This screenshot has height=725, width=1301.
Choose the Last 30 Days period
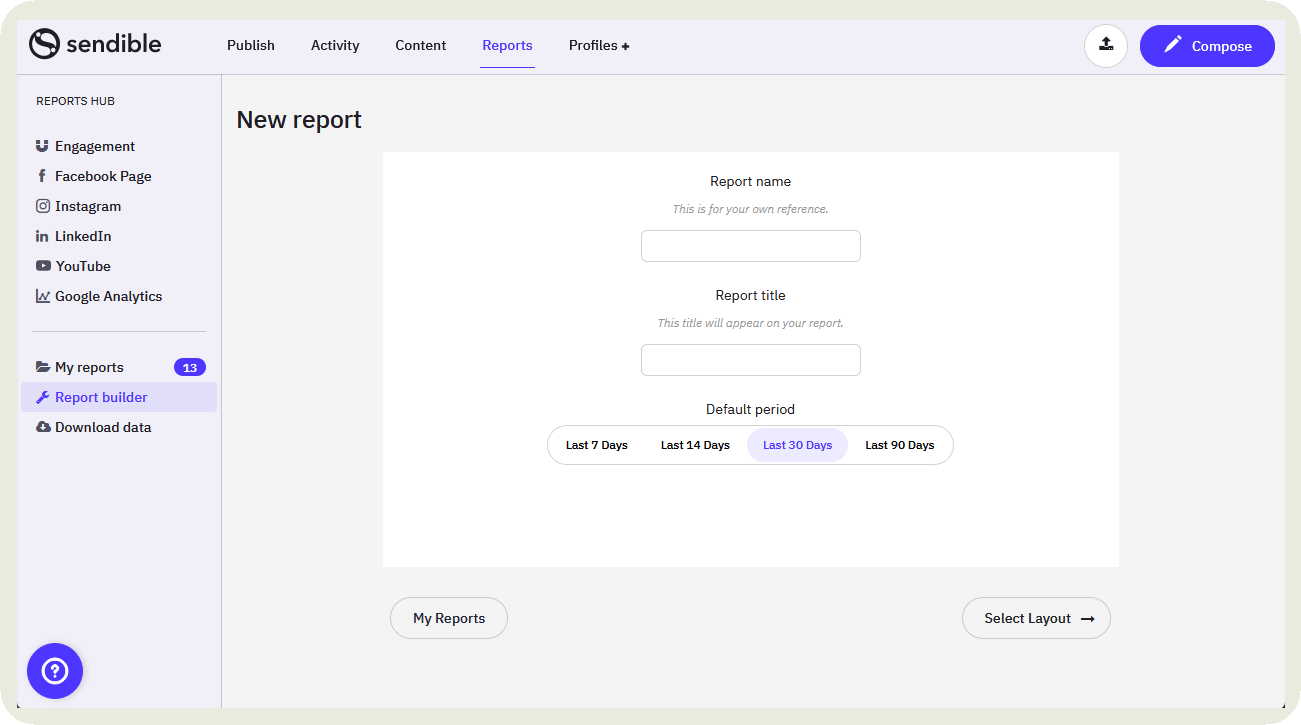click(x=797, y=445)
